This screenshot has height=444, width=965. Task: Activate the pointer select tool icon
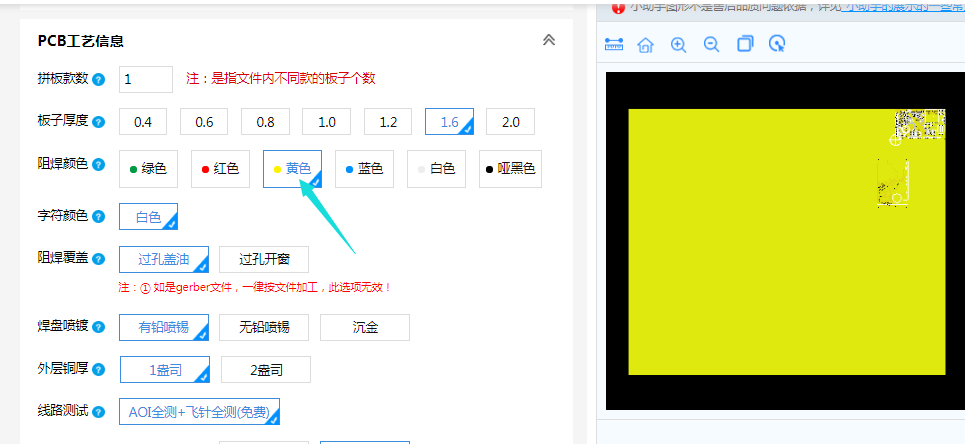click(777, 44)
